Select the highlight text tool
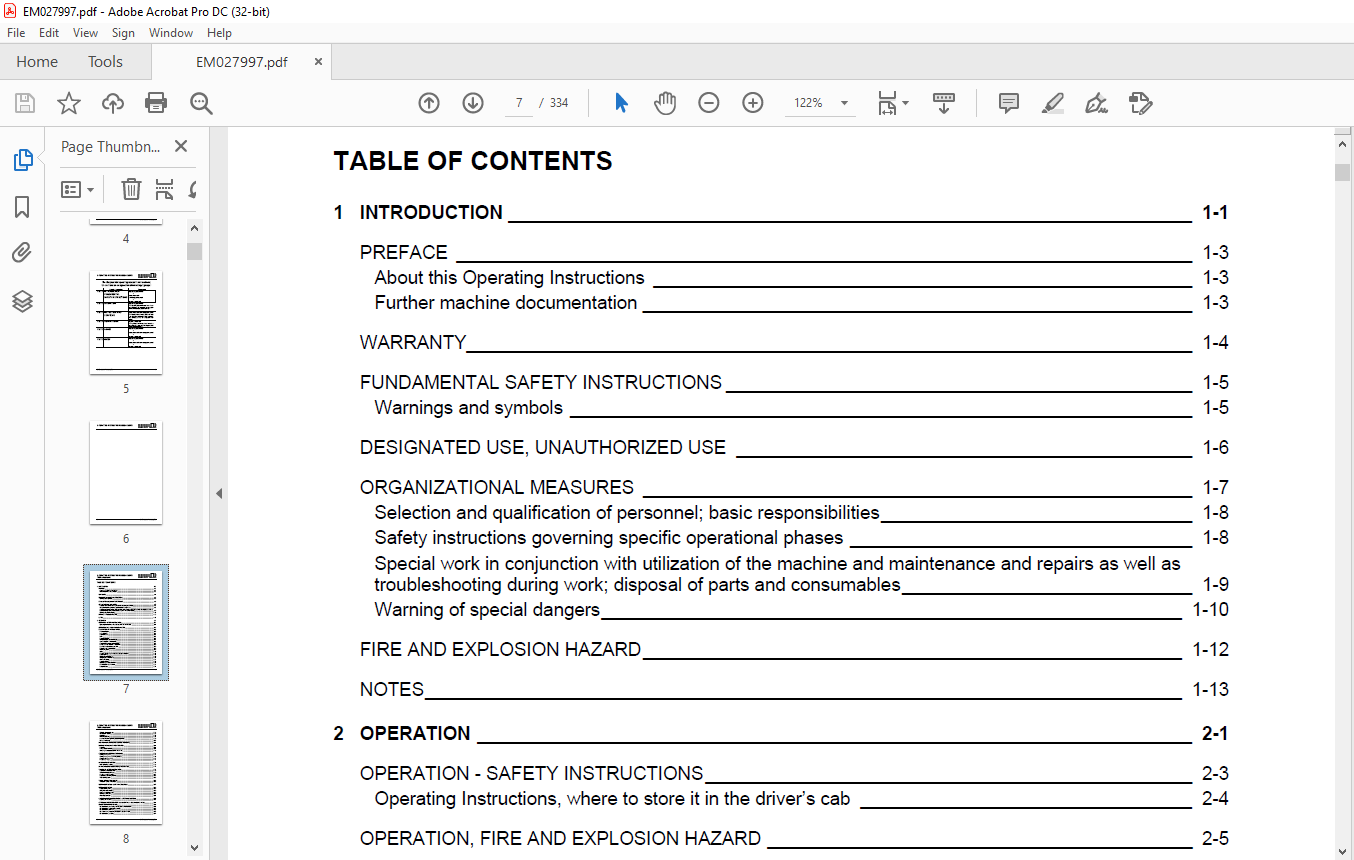 click(x=1052, y=103)
